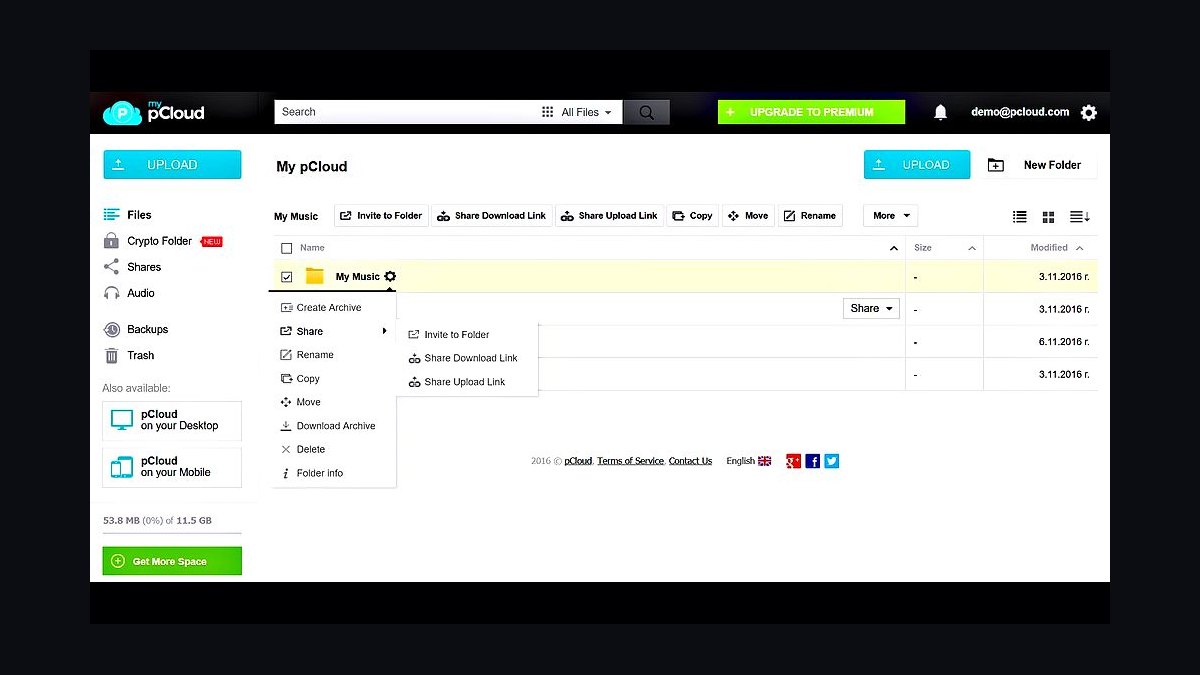Click Share Download Link in toolbar
Screen dimensions: 1200x675
pyautogui.click(x=492, y=215)
